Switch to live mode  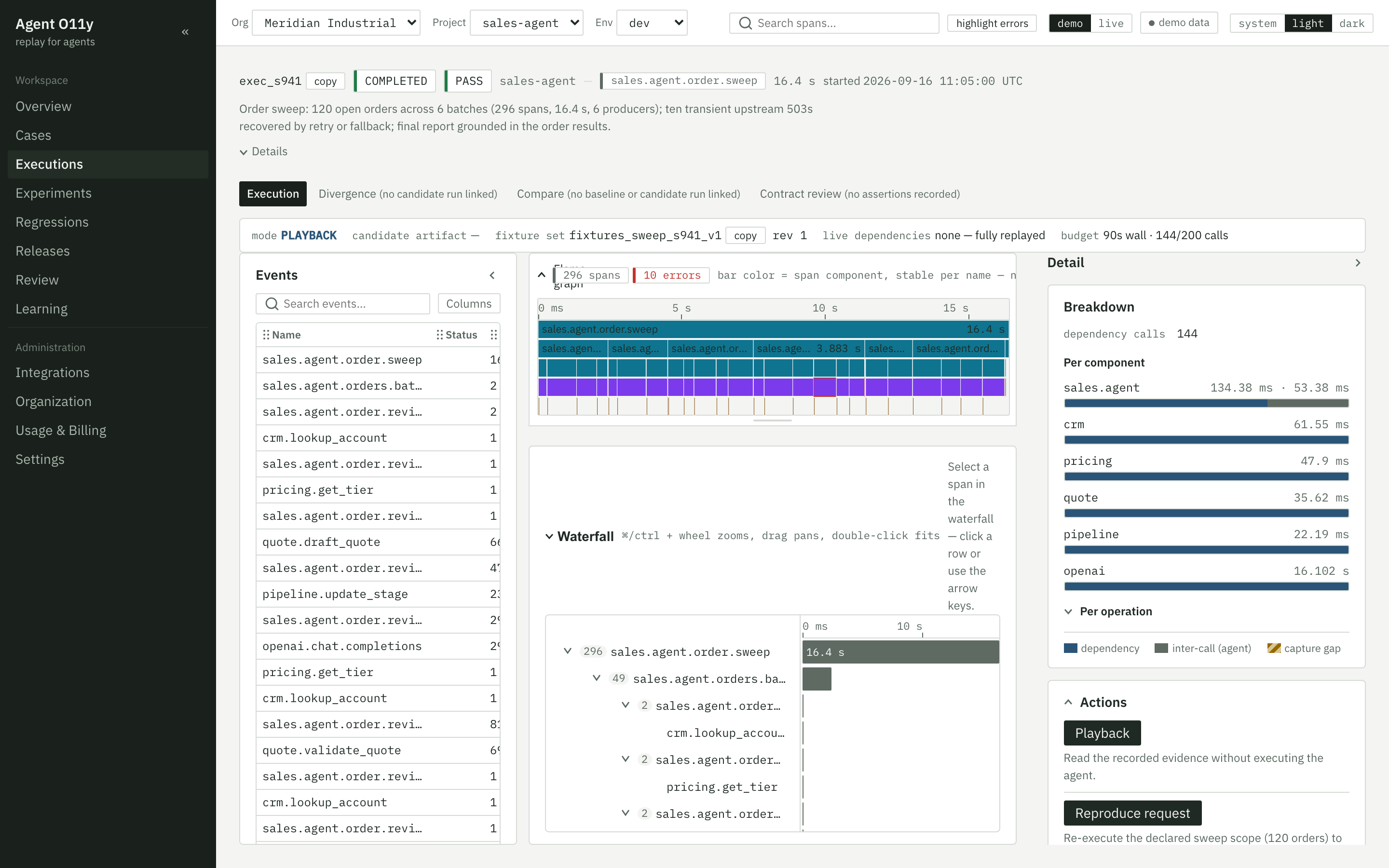(1111, 24)
